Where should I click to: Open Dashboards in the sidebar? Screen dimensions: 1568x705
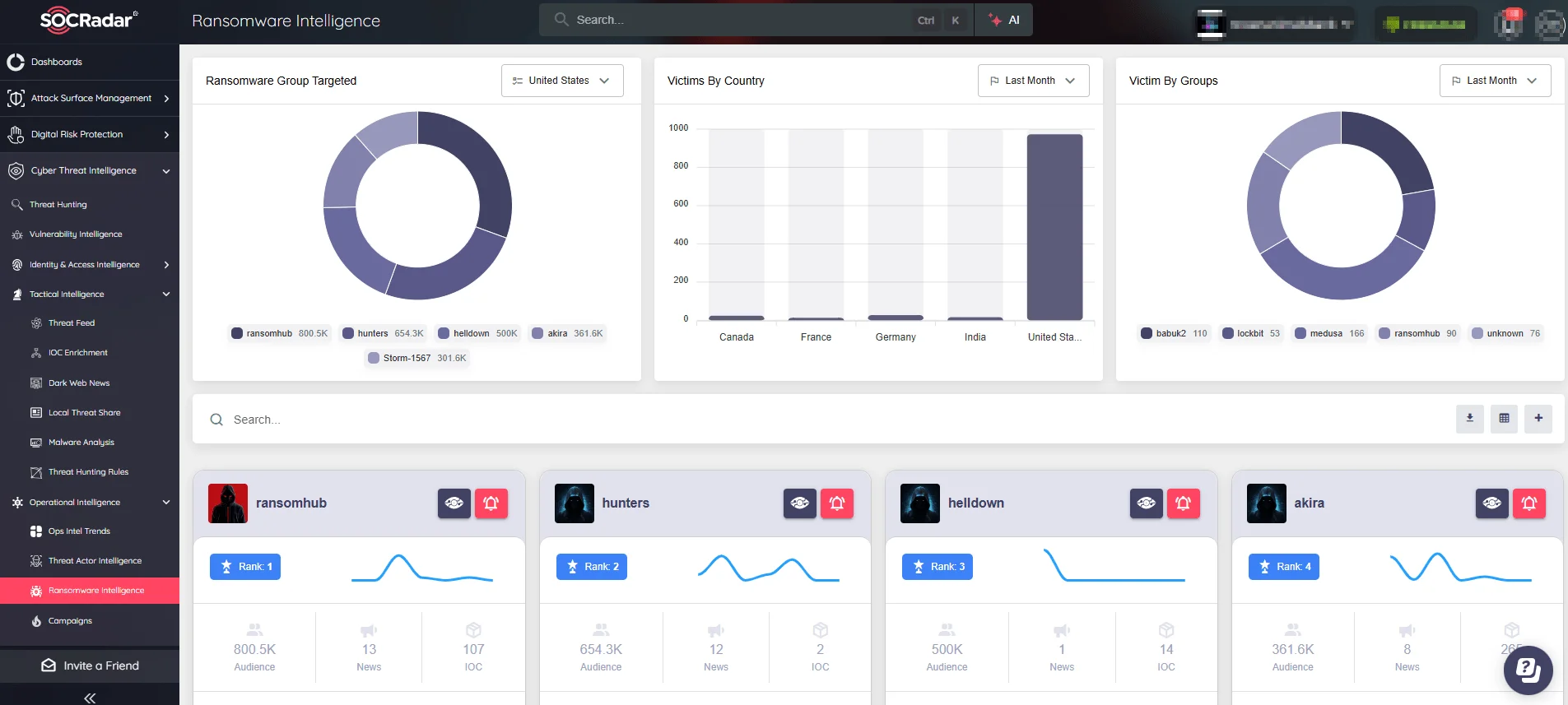point(90,62)
